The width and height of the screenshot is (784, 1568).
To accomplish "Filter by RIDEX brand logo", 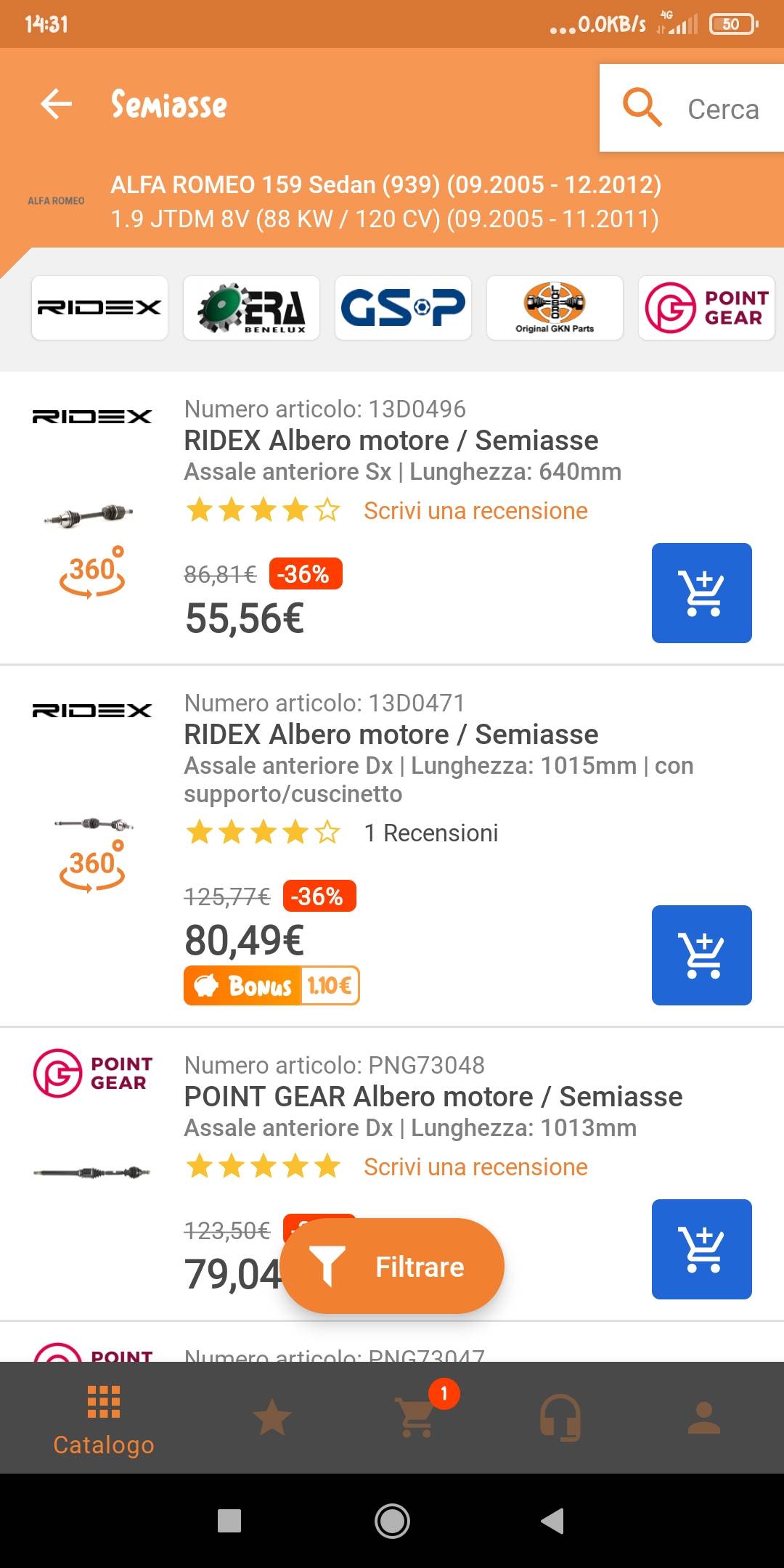I will 99,308.
